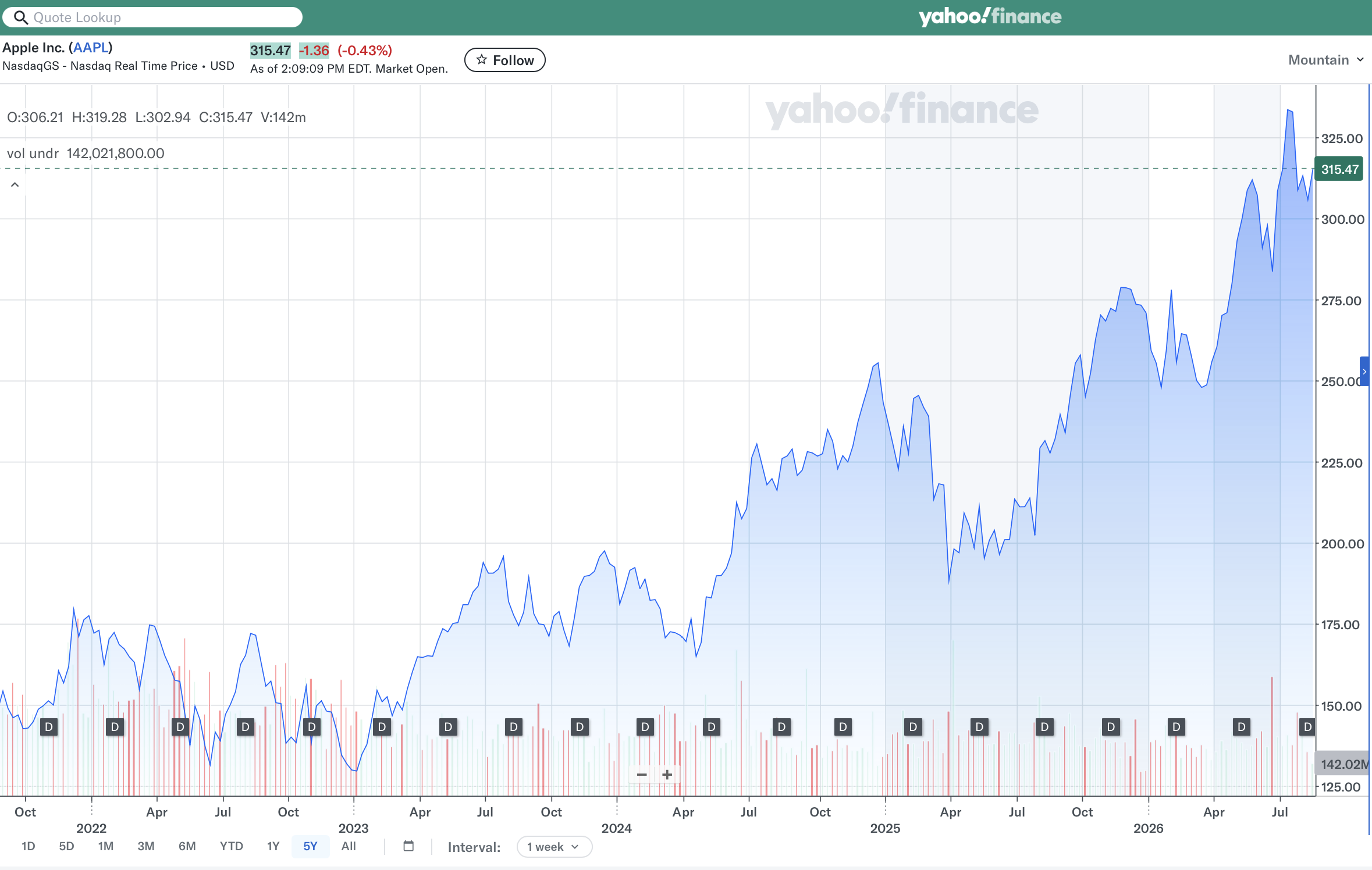This screenshot has width=1372, height=870.
Task: Click the May 2025 dividend marker
Action: pyautogui.click(x=979, y=726)
